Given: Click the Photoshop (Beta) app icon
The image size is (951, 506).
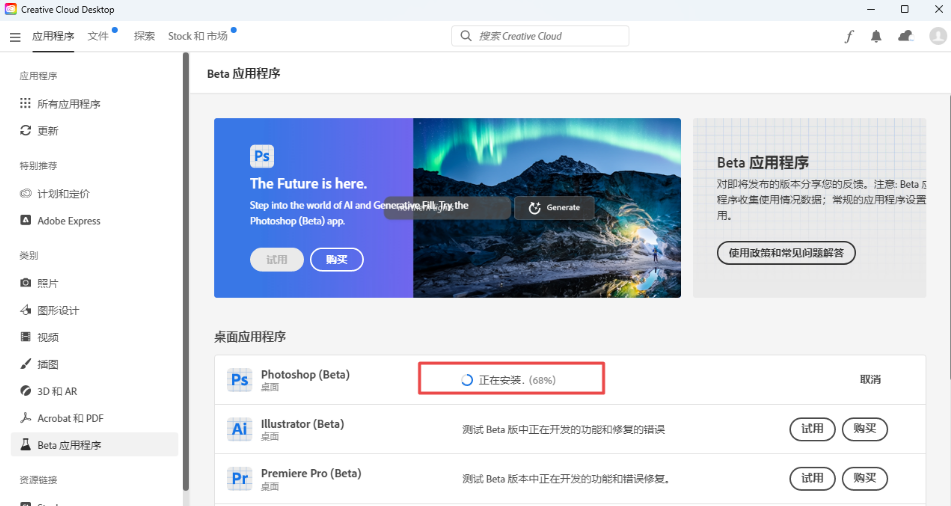Looking at the screenshot, I should click(239, 380).
